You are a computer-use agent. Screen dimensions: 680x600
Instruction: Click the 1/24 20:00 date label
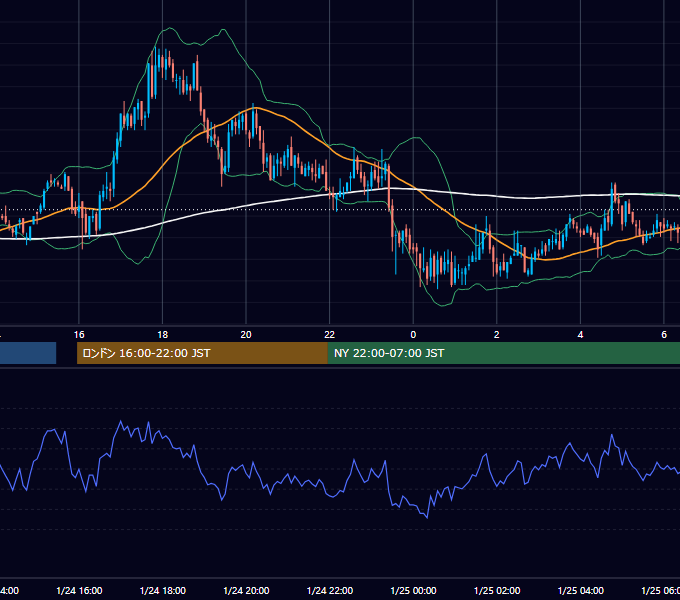(x=246, y=590)
